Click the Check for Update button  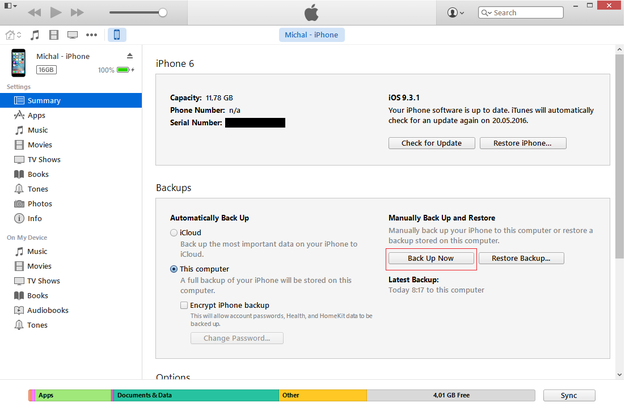432,143
